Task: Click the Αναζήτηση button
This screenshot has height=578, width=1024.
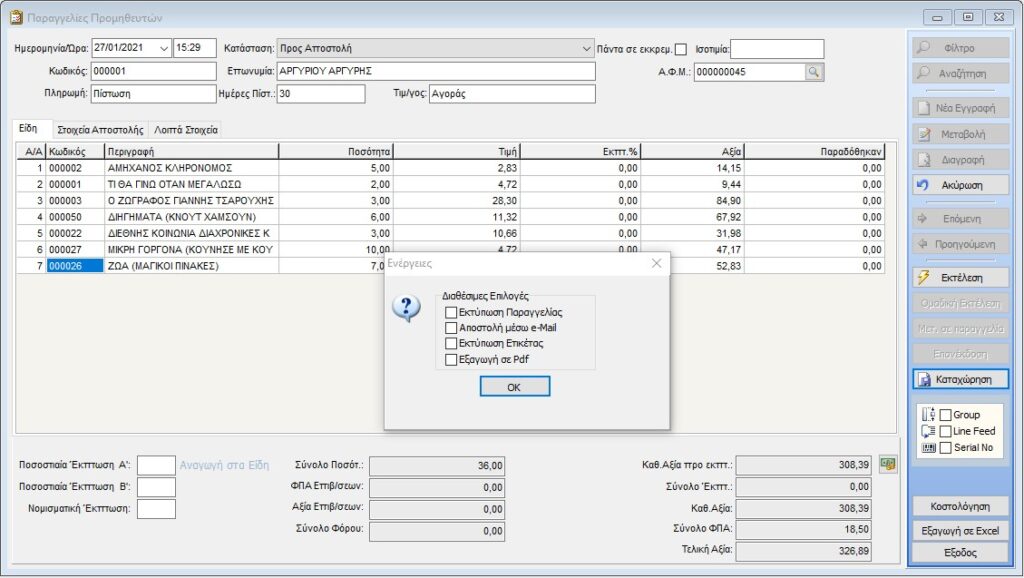Action: click(960, 73)
